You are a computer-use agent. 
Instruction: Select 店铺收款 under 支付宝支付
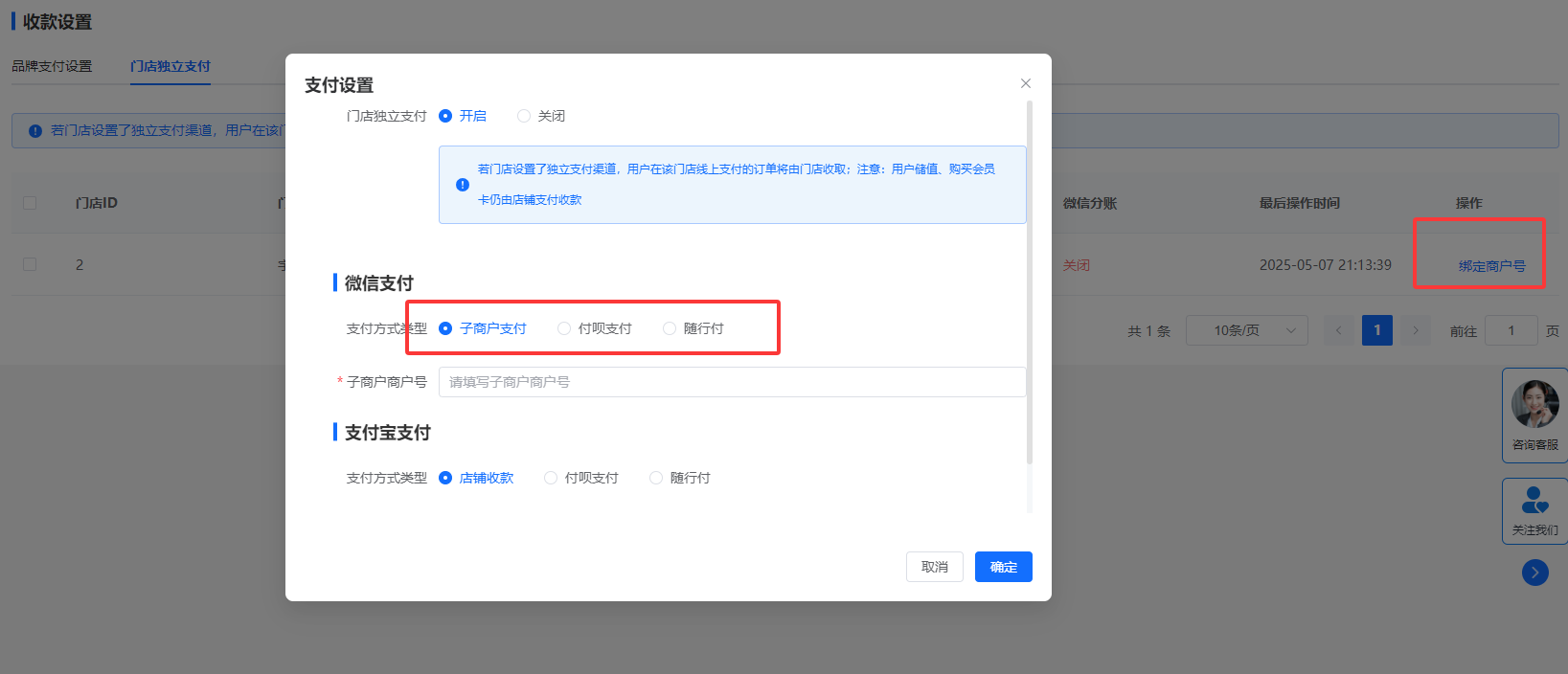click(476, 478)
